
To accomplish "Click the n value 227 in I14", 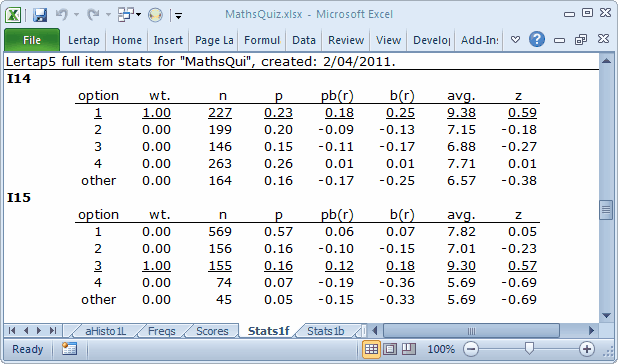I will point(220,113).
